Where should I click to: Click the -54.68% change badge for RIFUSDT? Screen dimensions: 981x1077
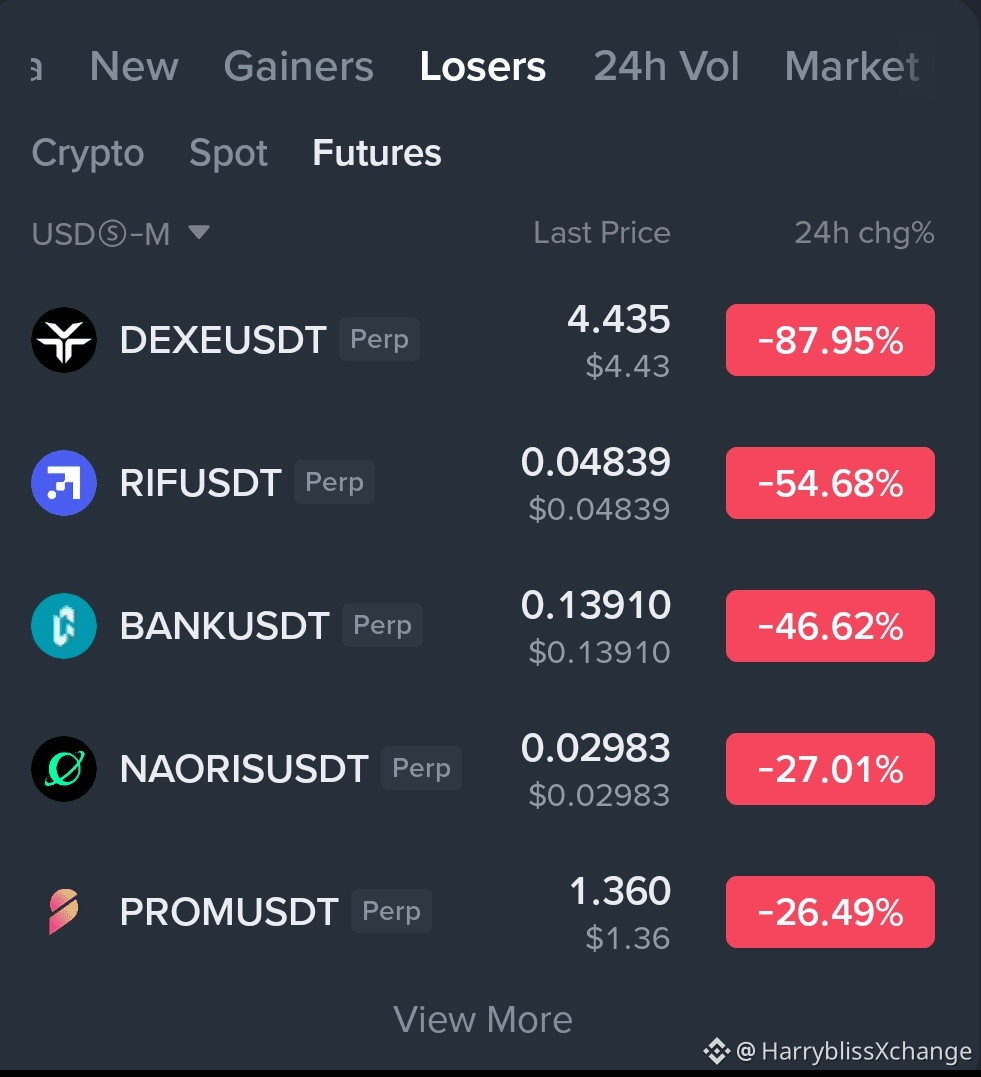click(x=830, y=483)
